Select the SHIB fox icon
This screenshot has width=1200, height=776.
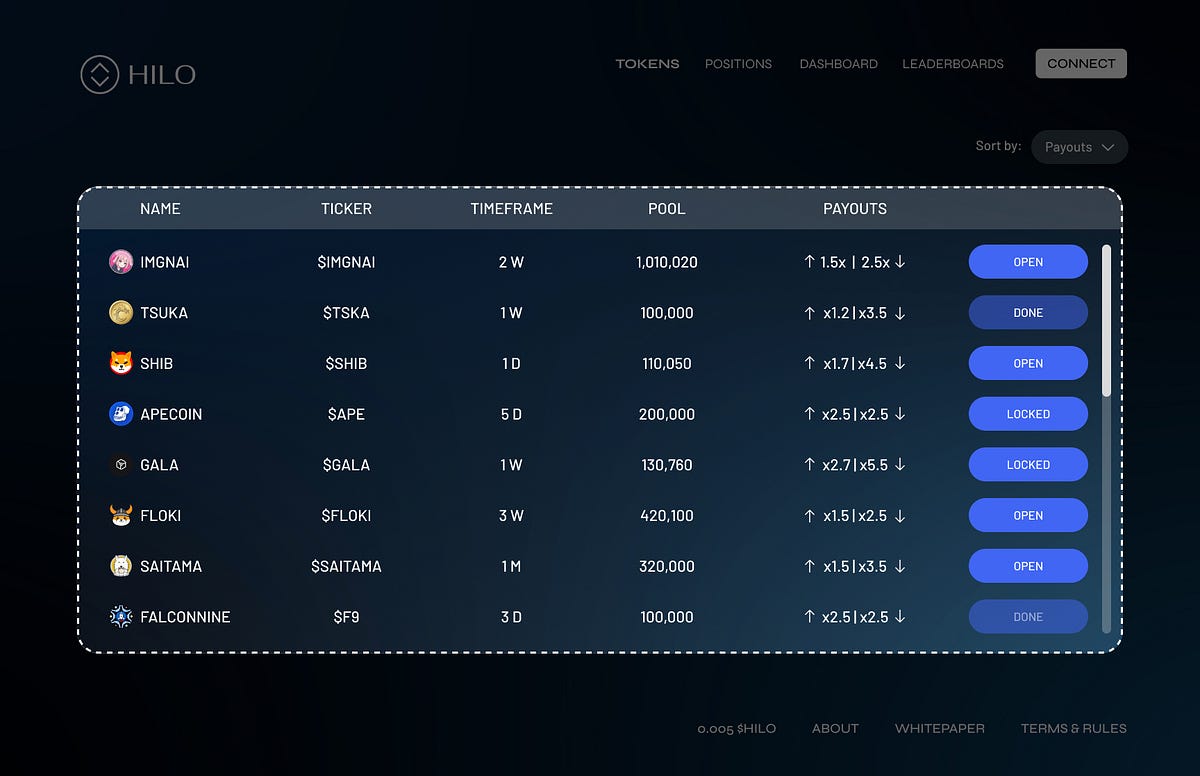click(x=120, y=363)
